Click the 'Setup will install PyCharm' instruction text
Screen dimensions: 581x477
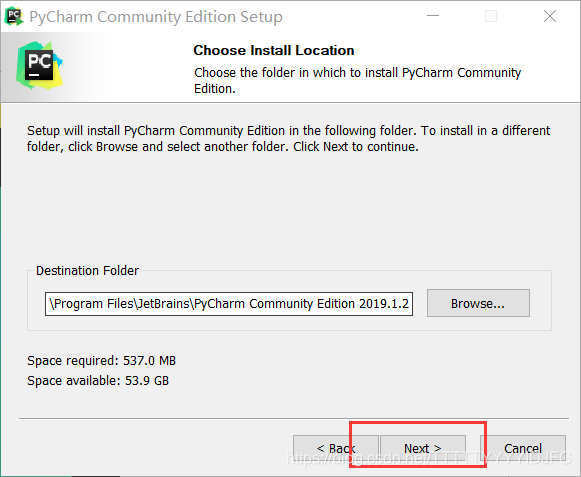point(288,139)
